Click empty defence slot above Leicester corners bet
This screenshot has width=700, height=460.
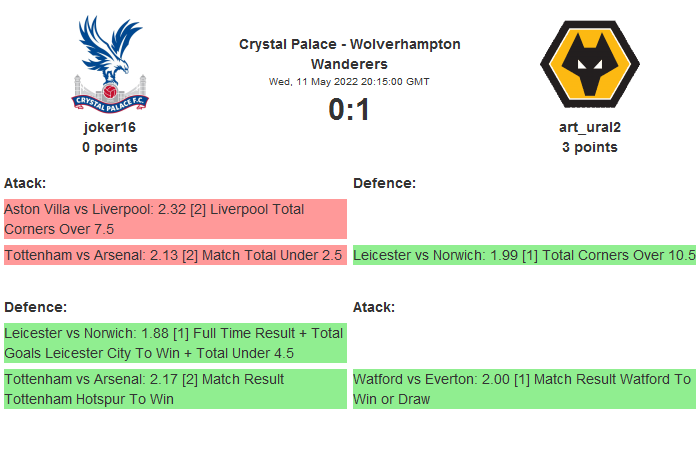(x=524, y=219)
